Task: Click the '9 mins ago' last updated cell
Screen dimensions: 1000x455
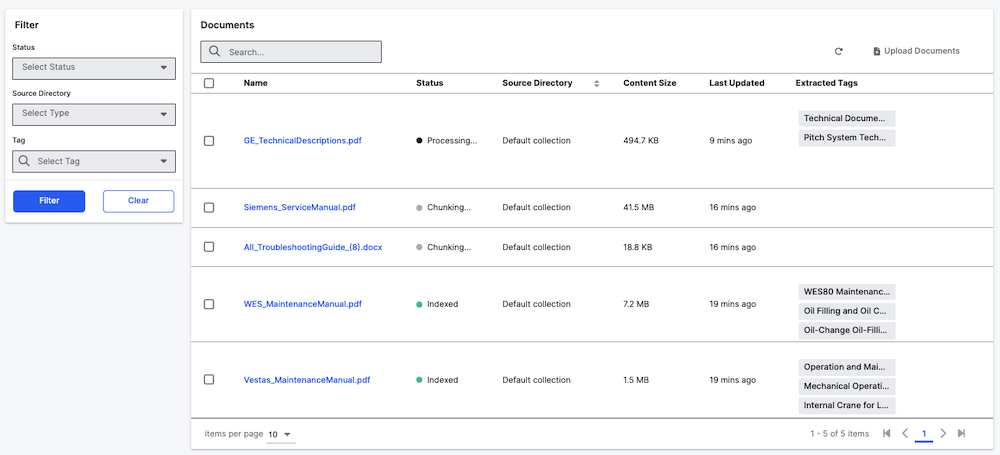Action: (730, 140)
